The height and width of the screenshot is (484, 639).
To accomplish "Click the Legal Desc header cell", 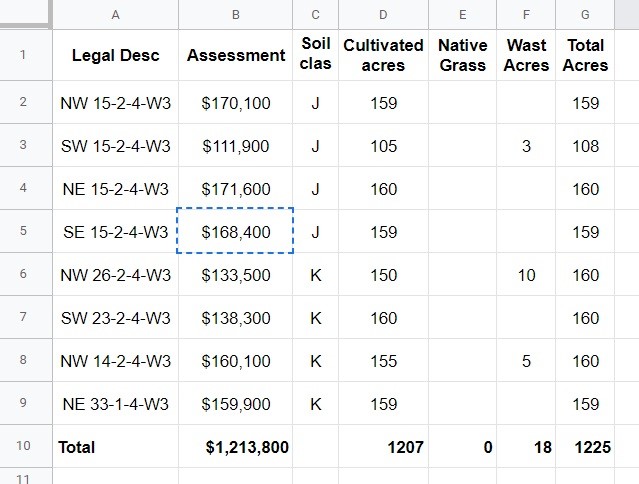I will [x=115, y=55].
